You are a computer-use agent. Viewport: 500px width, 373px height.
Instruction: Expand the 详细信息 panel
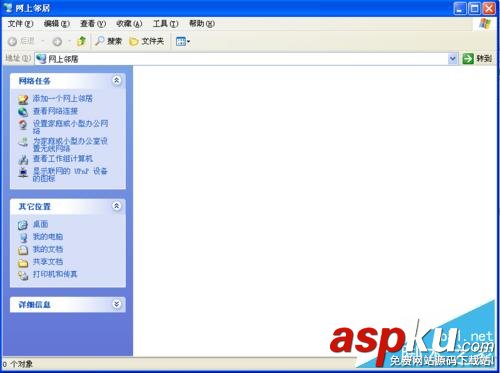[x=117, y=304]
